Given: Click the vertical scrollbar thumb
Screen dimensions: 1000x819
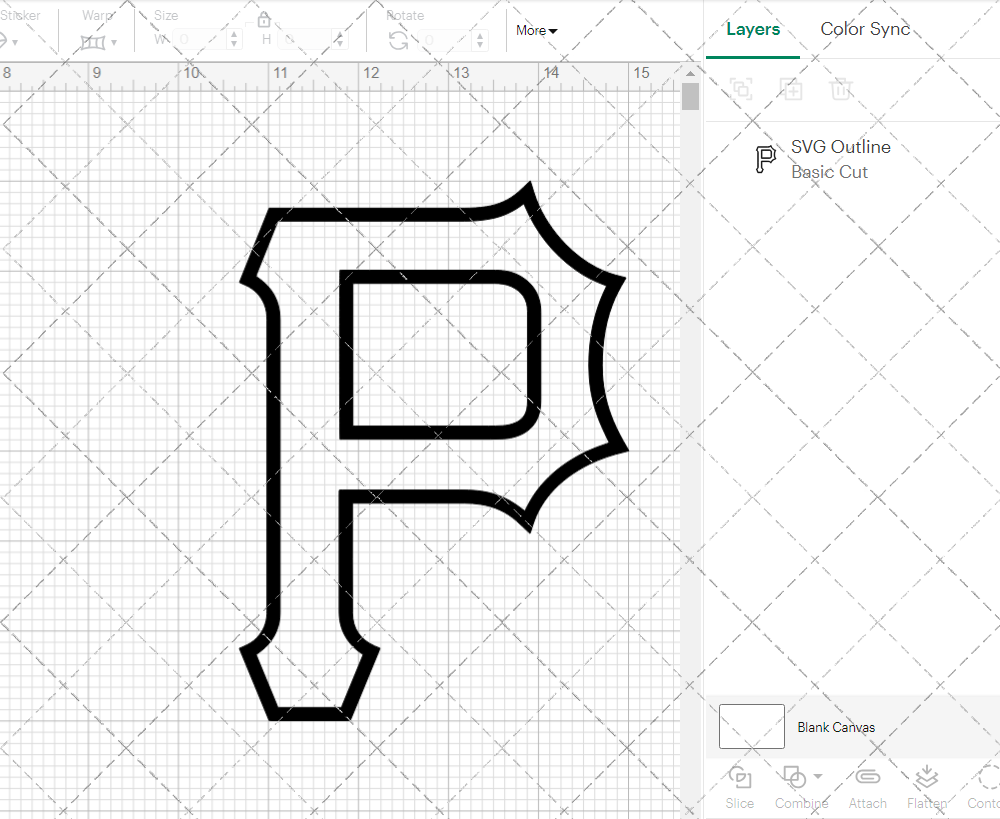Looking at the screenshot, I should (x=690, y=97).
